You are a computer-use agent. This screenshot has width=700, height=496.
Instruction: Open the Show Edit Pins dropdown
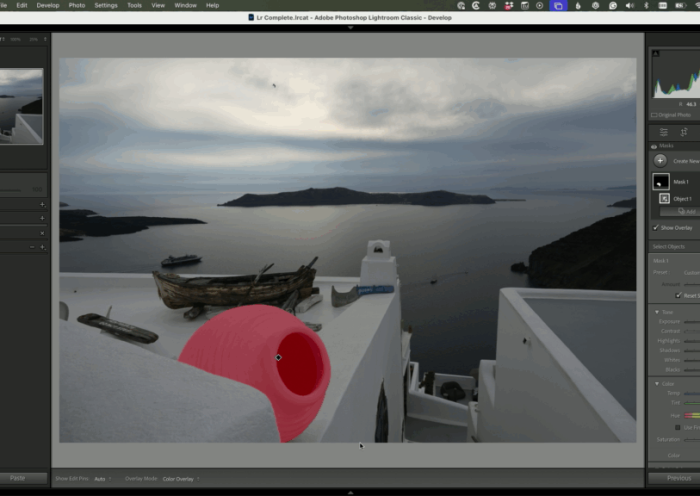tap(102, 479)
